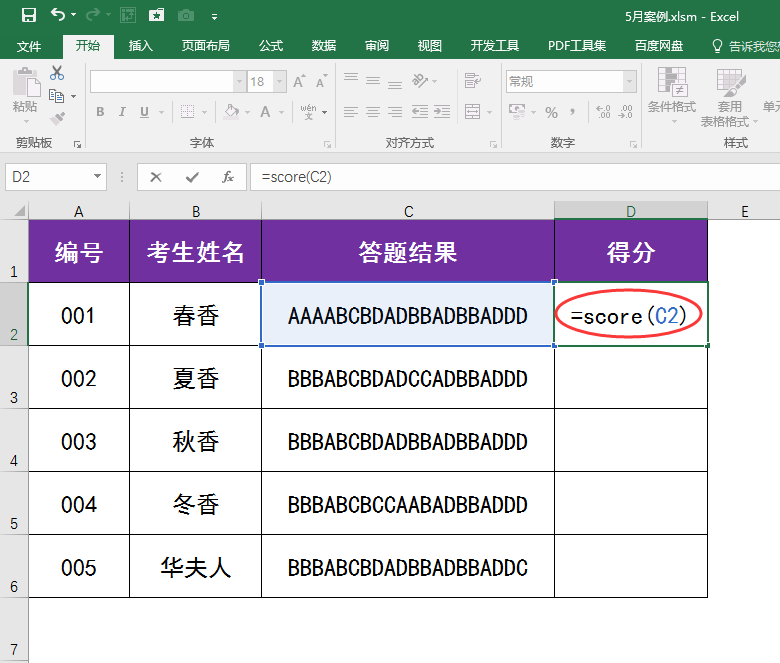780x663 pixels.
Task: Click the Center align icon
Action: tap(373, 112)
